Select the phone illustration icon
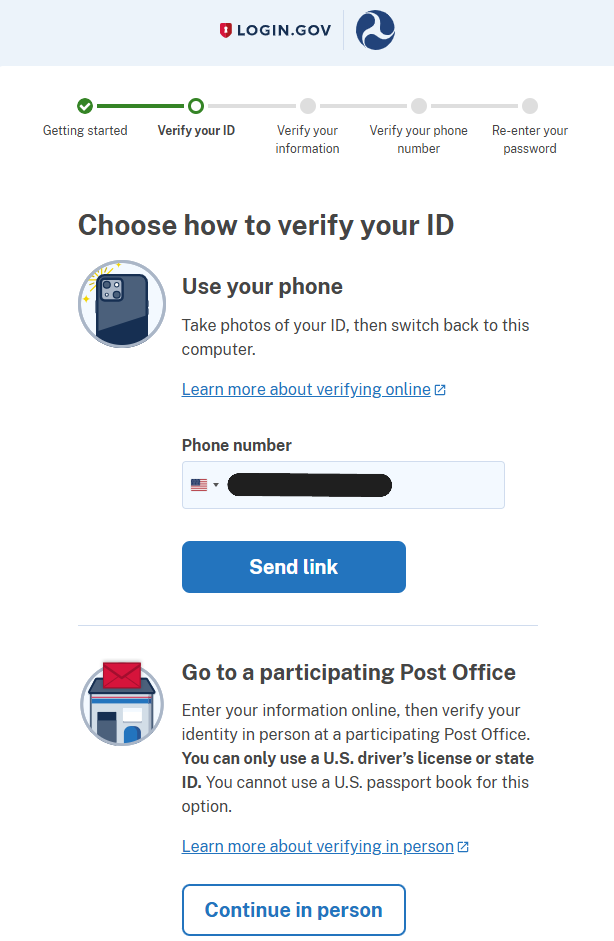Screen dimensions: 614x941 (x=121, y=304)
